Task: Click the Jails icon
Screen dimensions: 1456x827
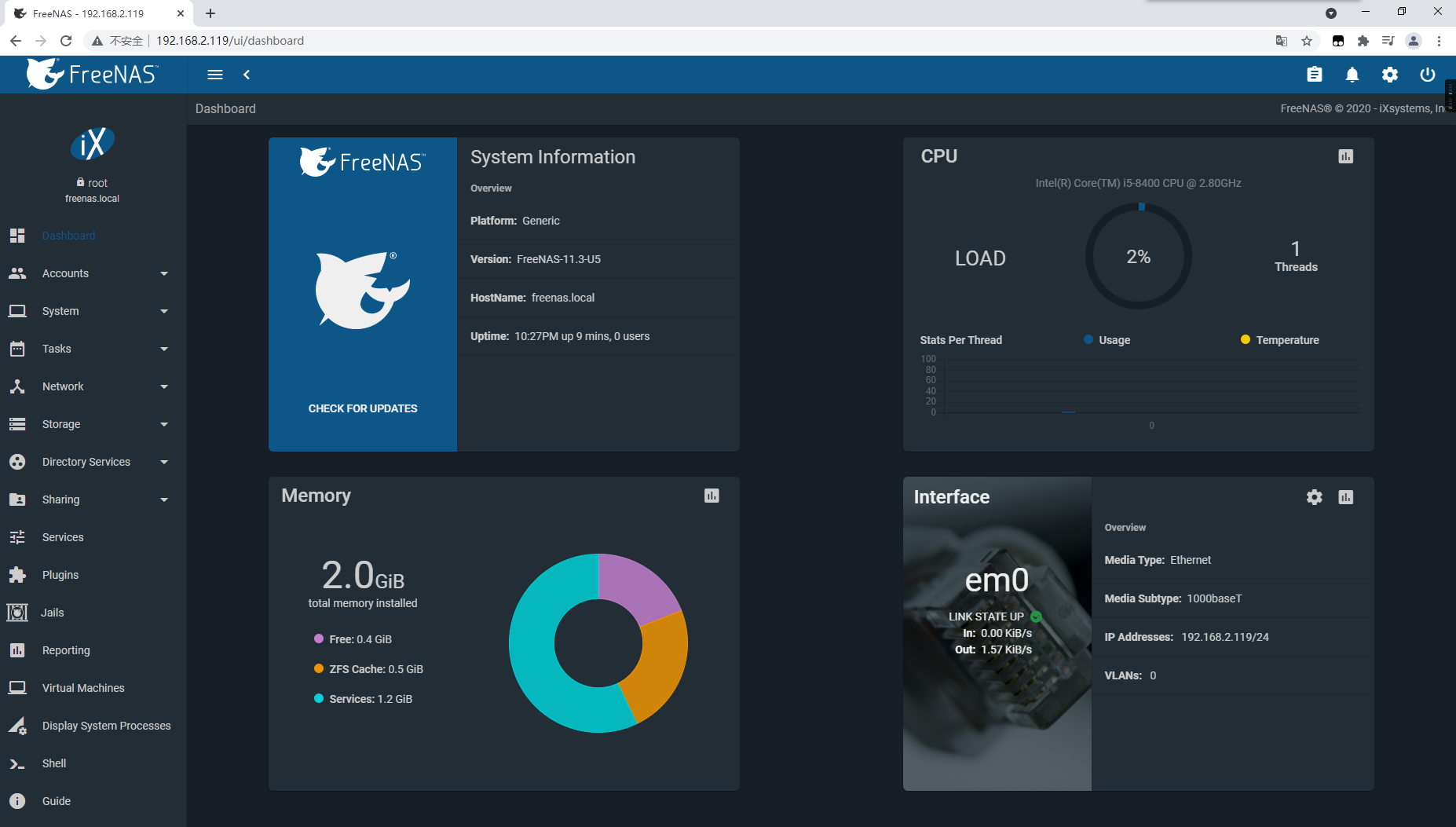Action: click(x=17, y=613)
